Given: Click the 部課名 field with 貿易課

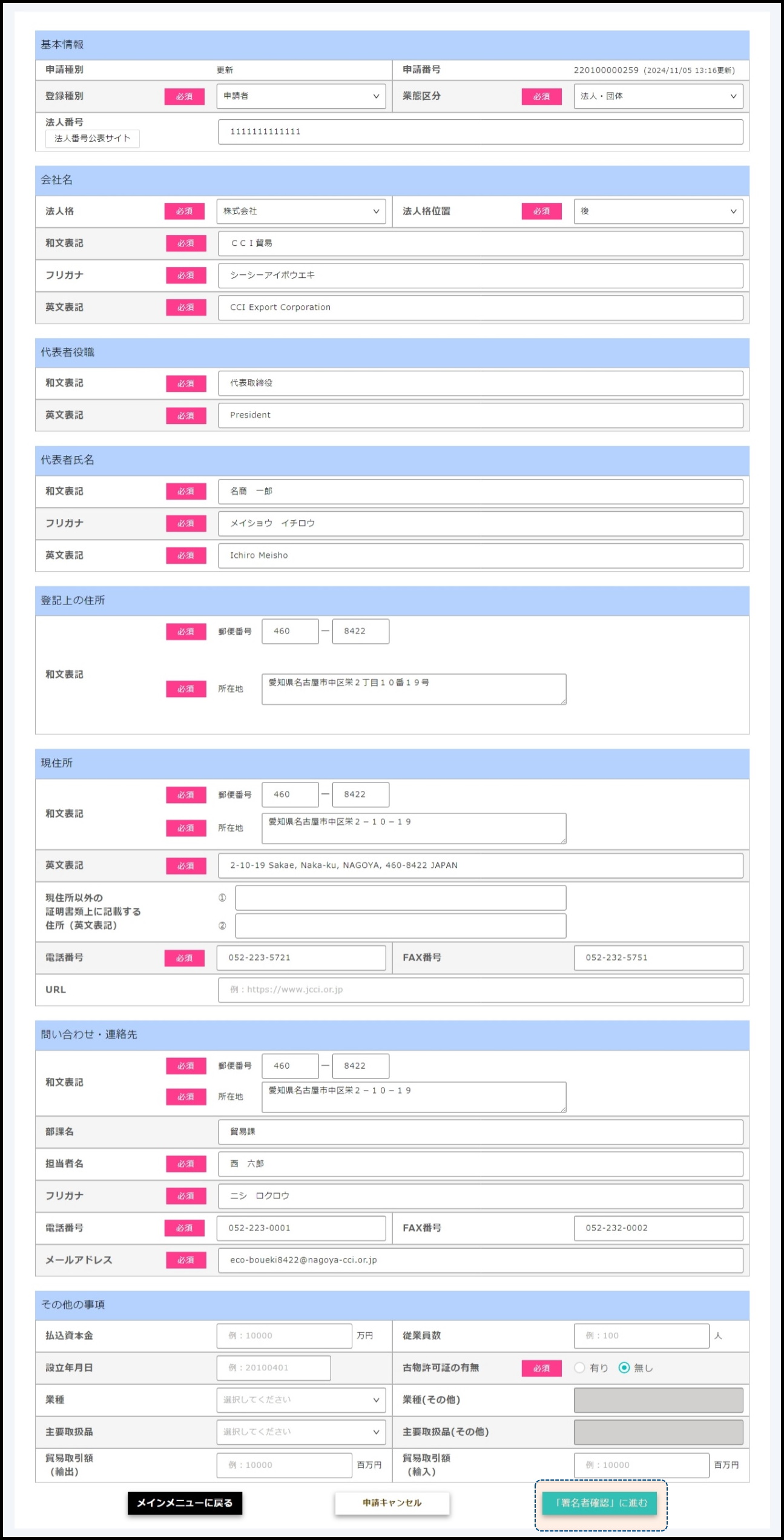Looking at the screenshot, I should tap(481, 1132).
